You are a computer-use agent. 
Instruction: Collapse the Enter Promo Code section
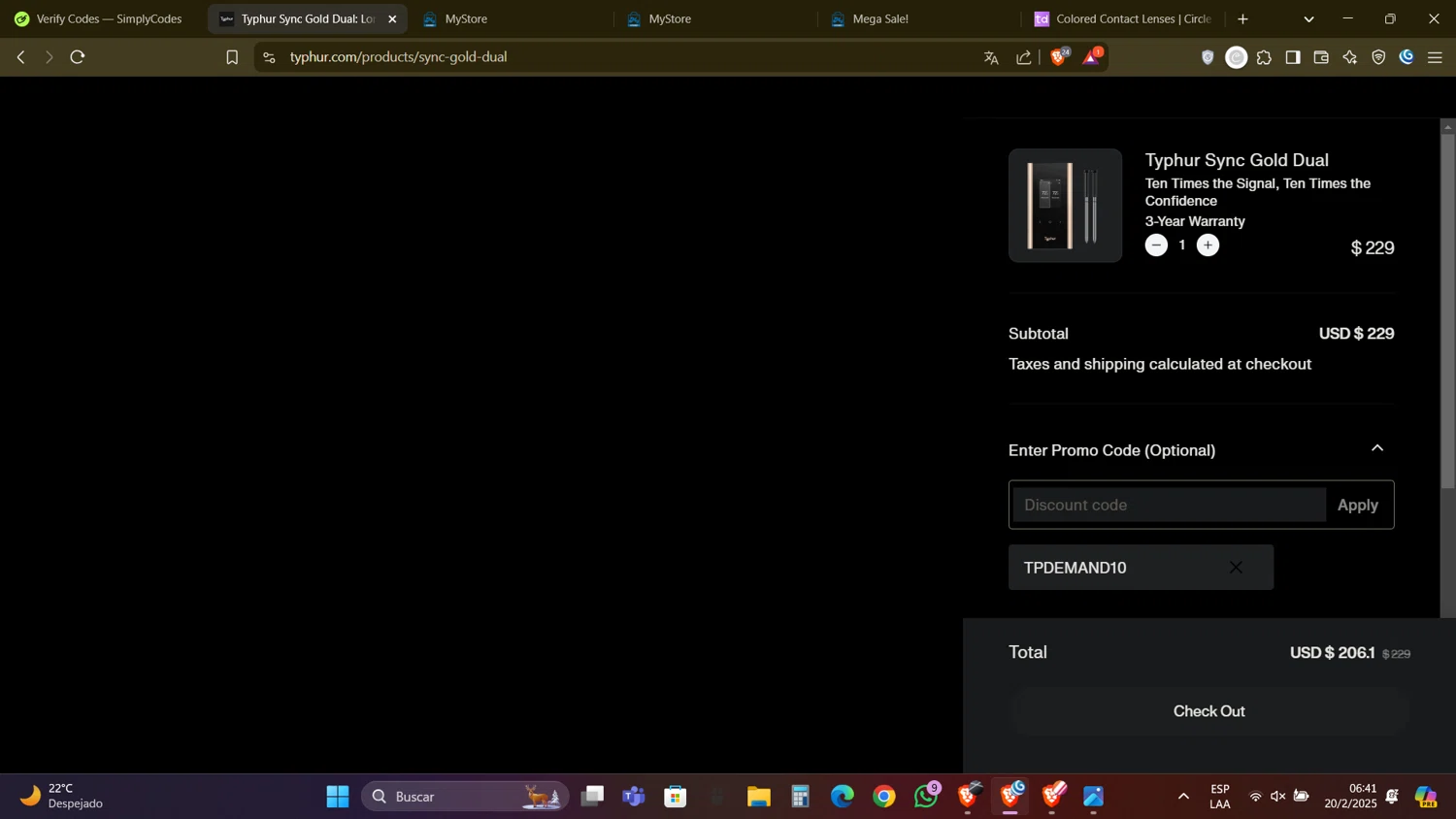pos(1377,448)
